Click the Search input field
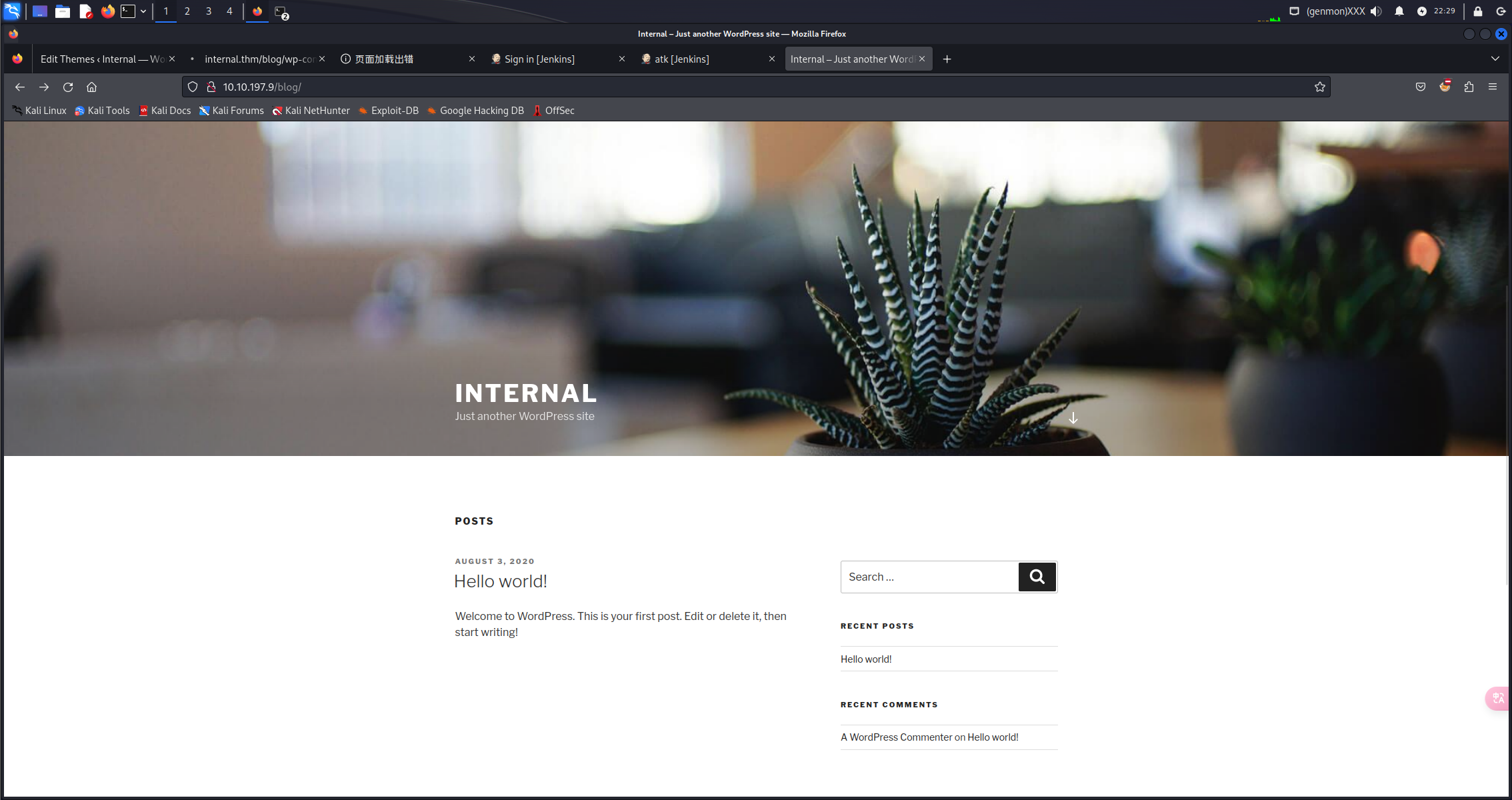This screenshot has height=800, width=1512. tap(929, 577)
